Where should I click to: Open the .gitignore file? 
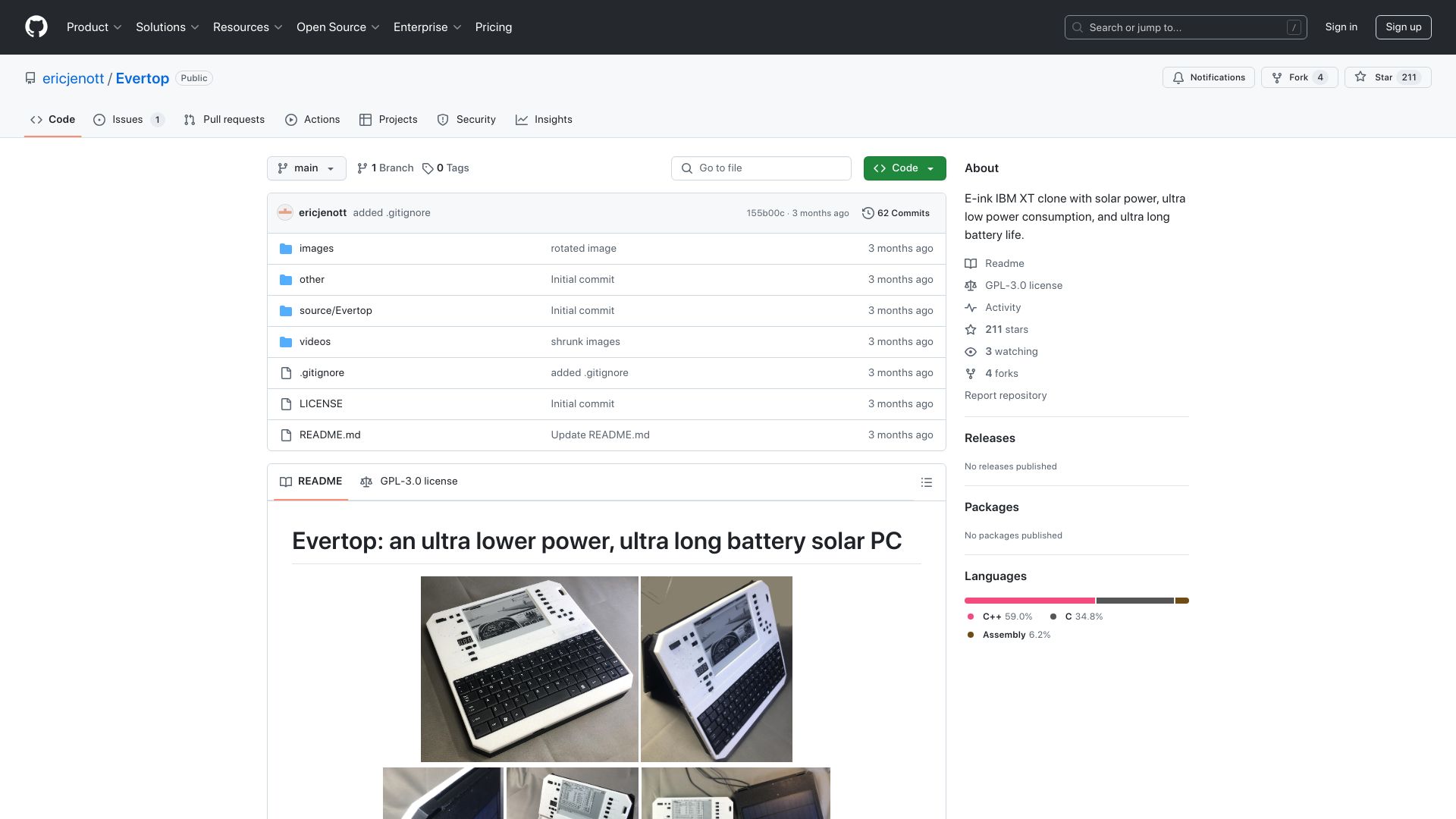[322, 373]
